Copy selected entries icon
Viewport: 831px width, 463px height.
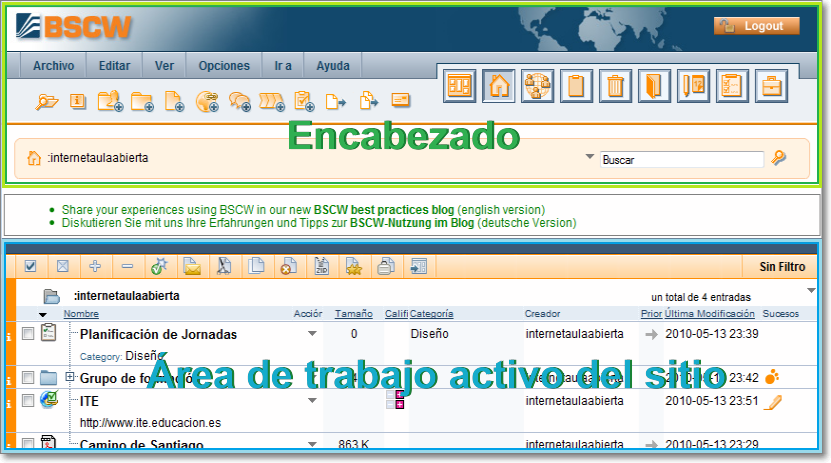point(257,266)
